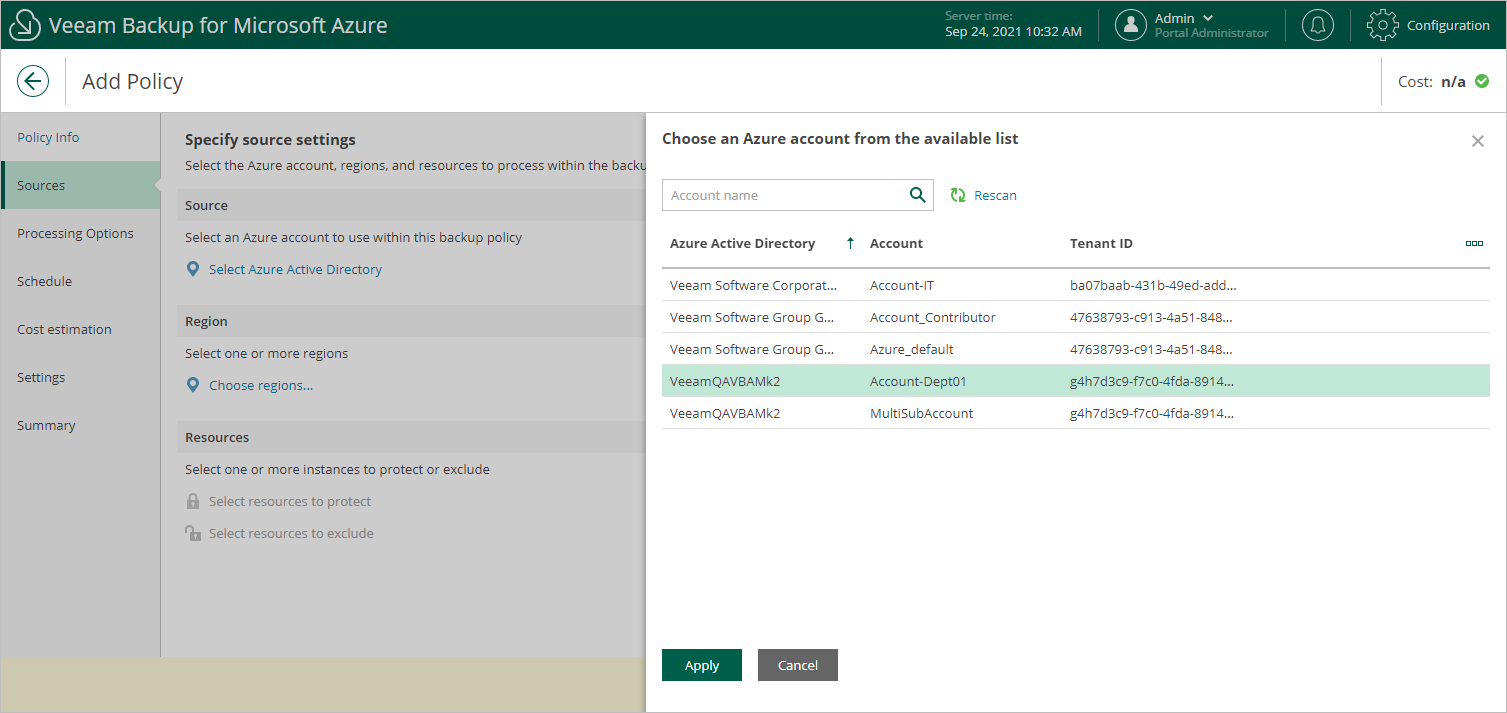This screenshot has width=1507, height=713.
Task: Click directory cell in Azure_default row
Action: (x=752, y=349)
